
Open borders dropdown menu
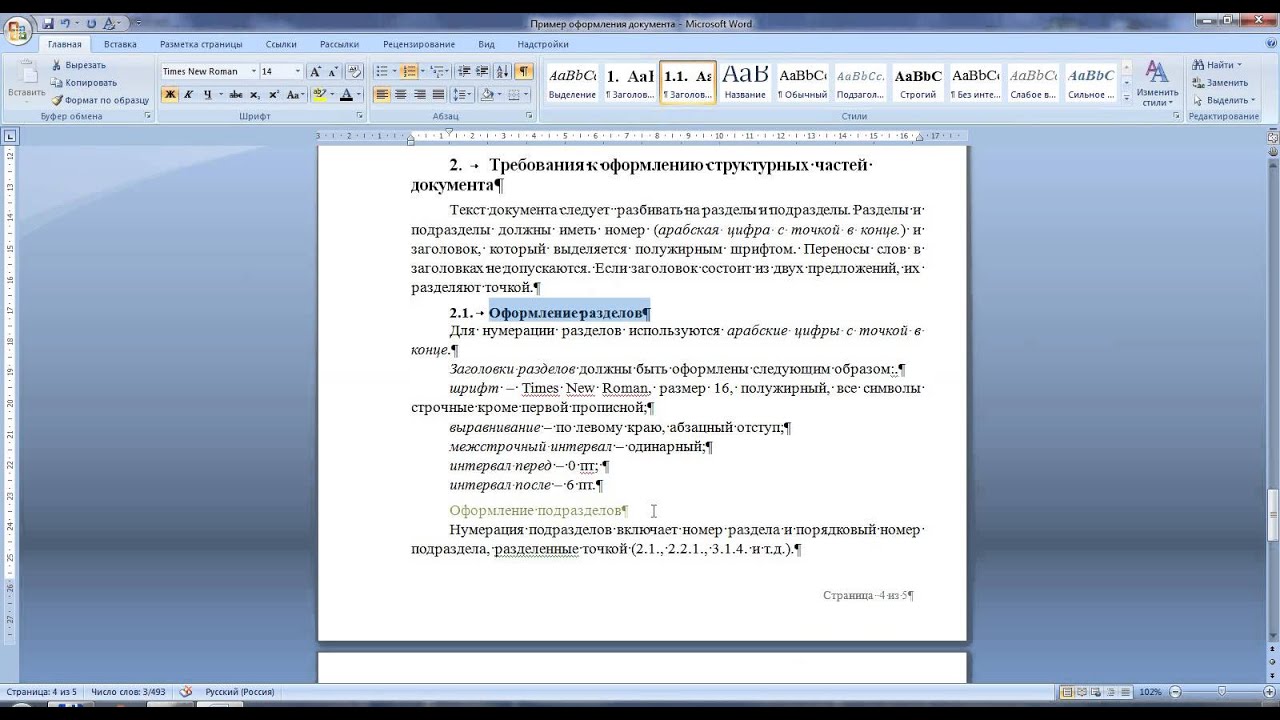click(x=527, y=95)
